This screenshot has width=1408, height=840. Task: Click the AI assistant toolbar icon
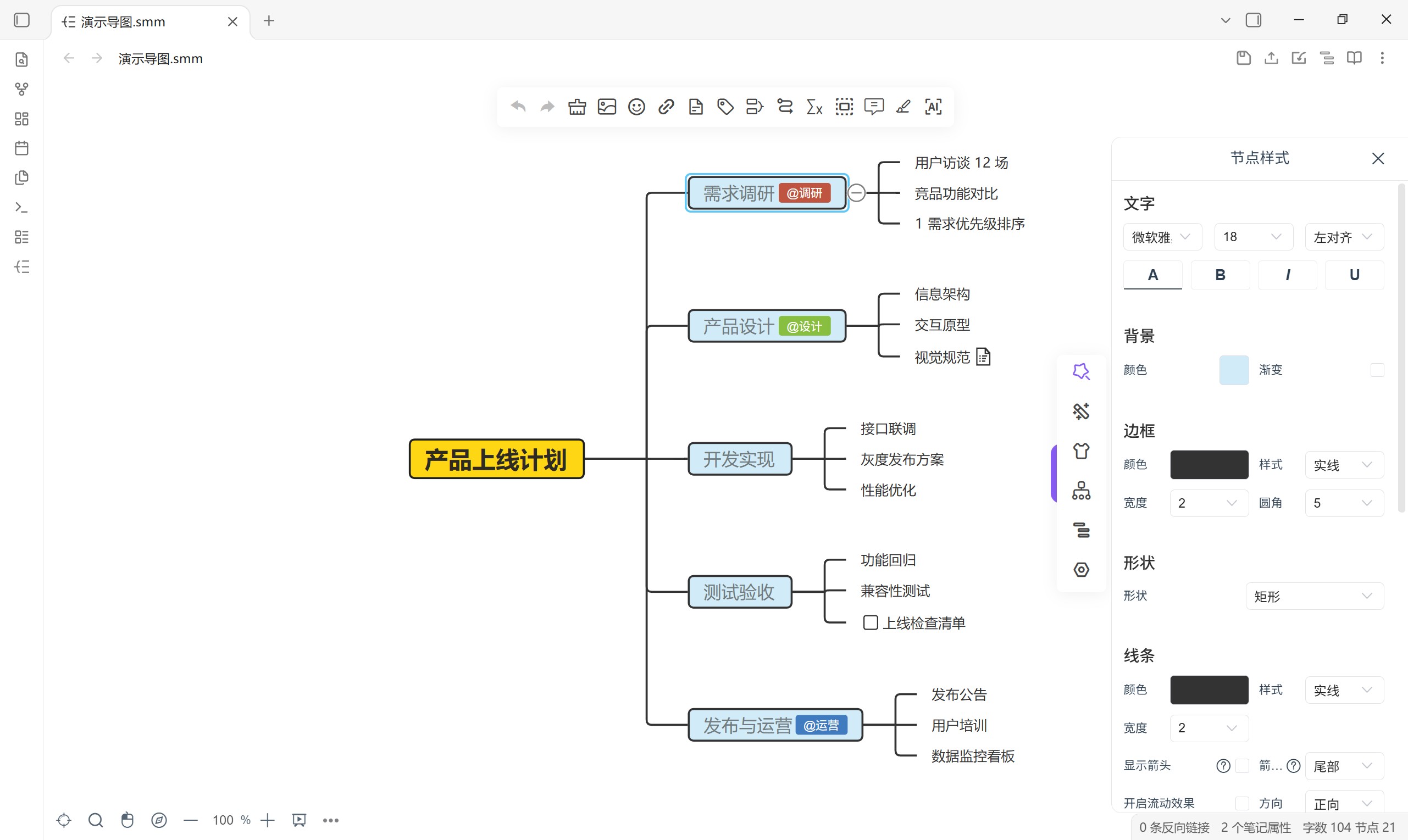933,107
